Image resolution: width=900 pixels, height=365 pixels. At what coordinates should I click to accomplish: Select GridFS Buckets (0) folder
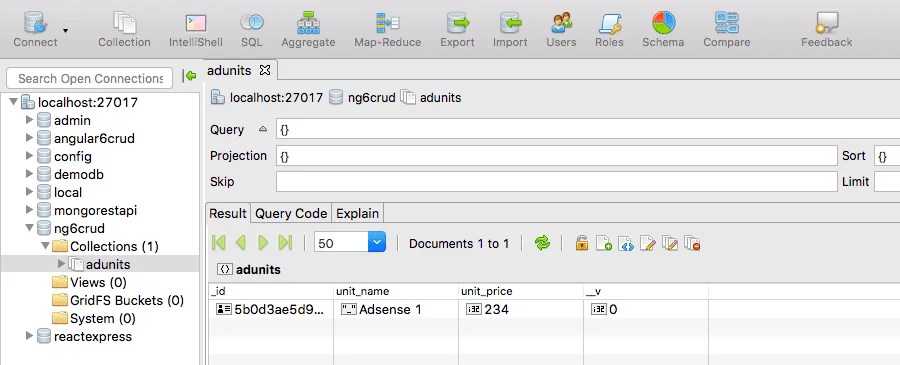127,300
